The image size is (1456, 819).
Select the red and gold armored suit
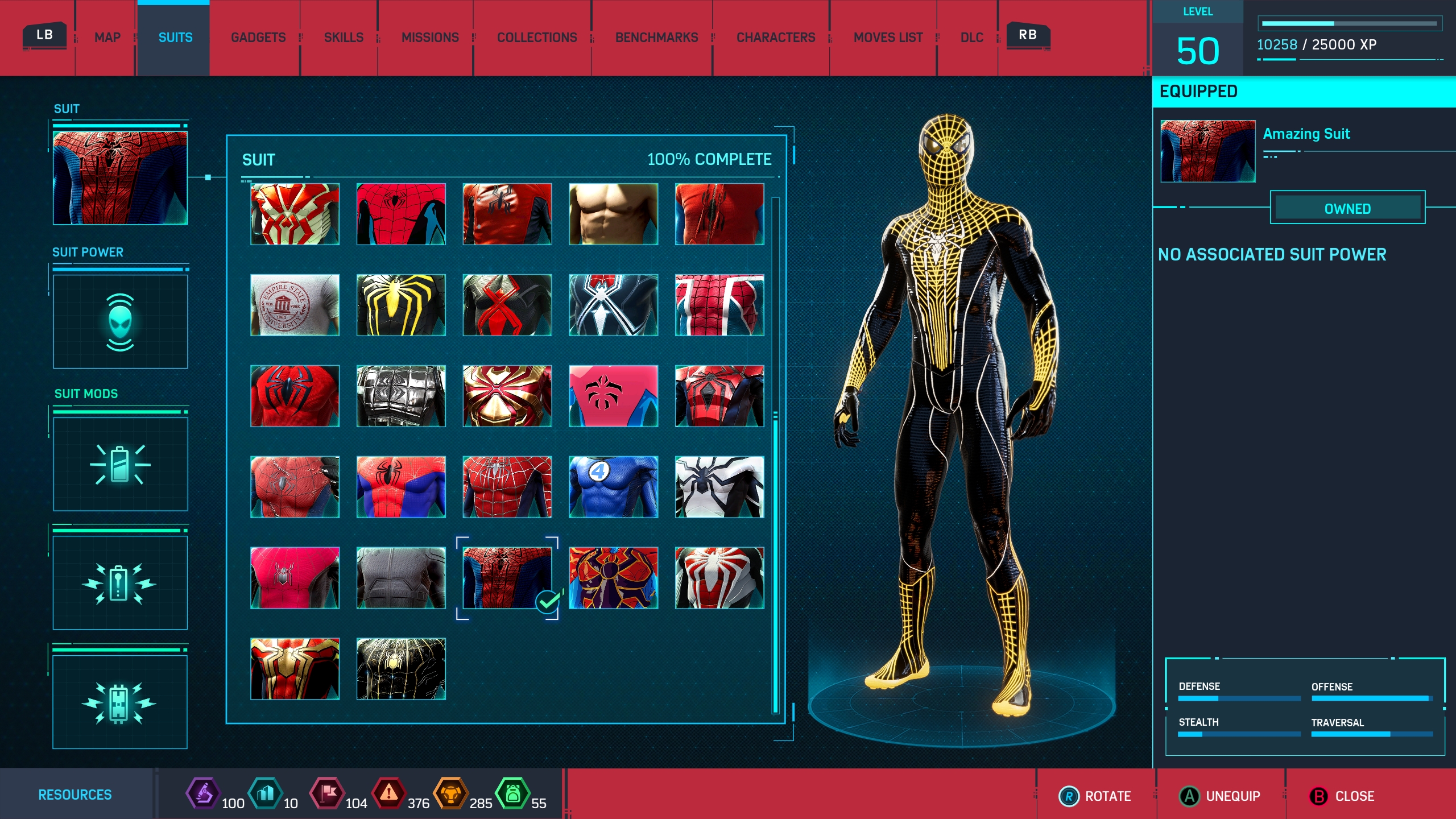pyautogui.click(x=507, y=396)
